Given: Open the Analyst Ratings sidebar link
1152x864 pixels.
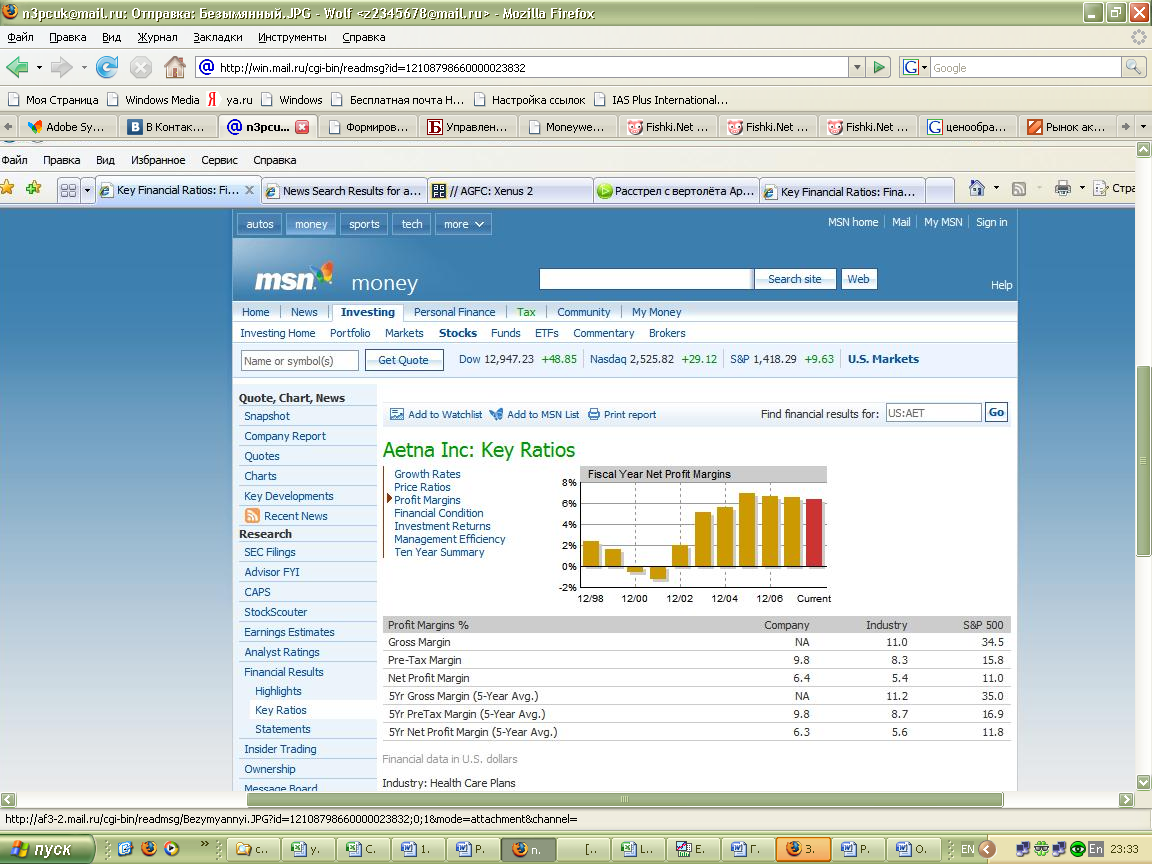Looking at the screenshot, I should 281,652.
